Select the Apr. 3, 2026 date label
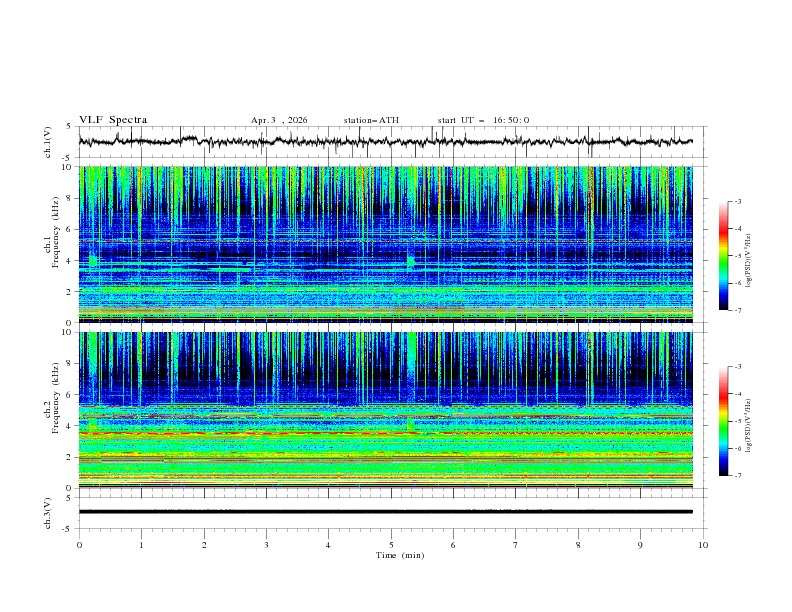This screenshot has width=792, height=612. pyautogui.click(x=279, y=120)
